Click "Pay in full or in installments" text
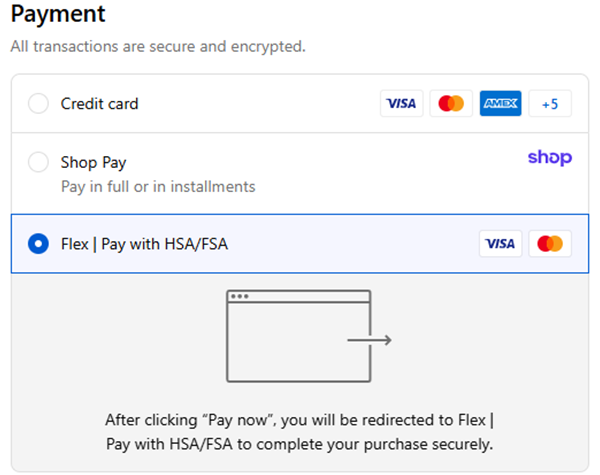Image resolution: width=600 pixels, height=475 pixels. coord(158,186)
